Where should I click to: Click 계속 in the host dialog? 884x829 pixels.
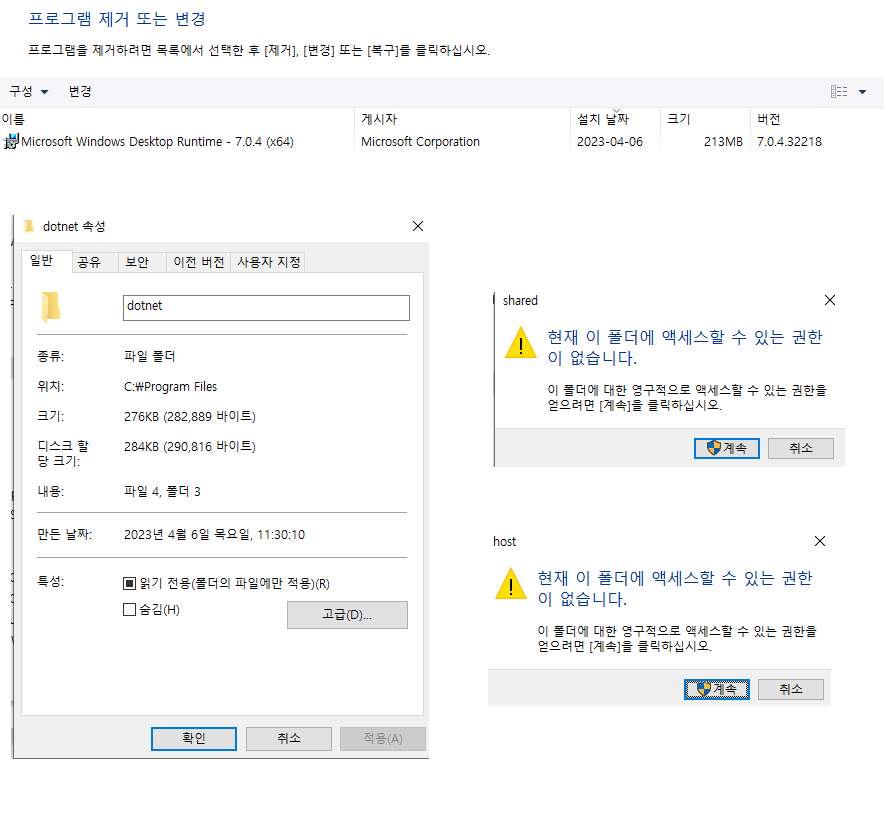(717, 689)
